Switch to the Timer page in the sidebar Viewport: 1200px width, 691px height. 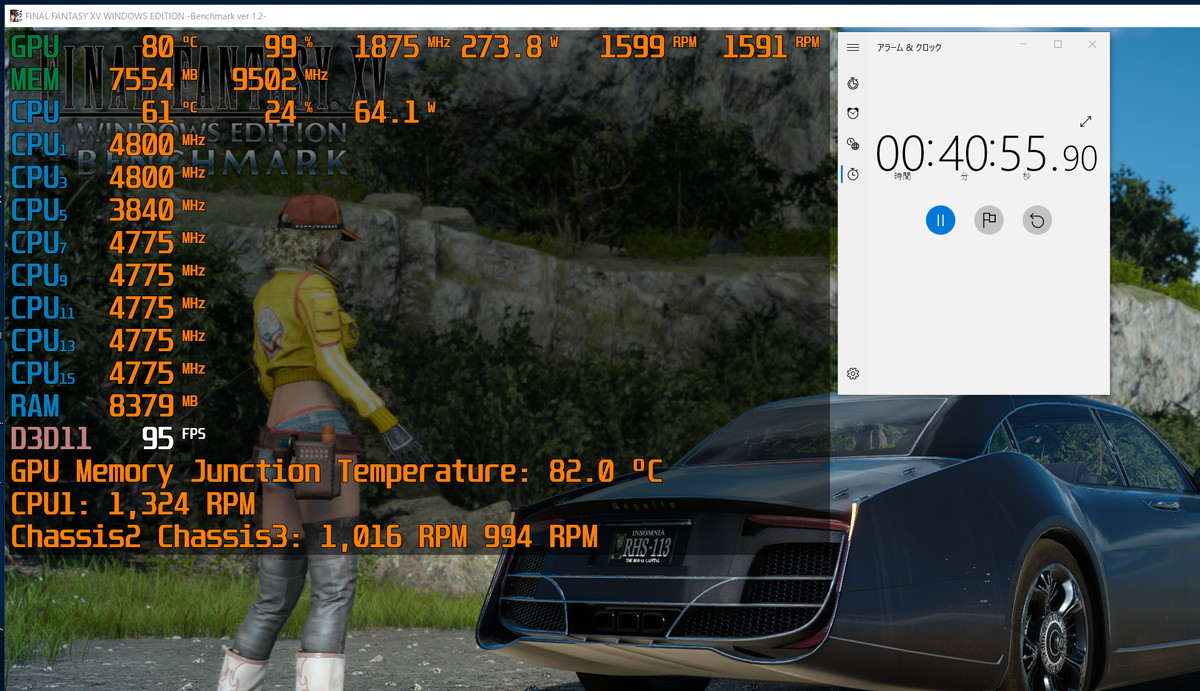[x=853, y=83]
